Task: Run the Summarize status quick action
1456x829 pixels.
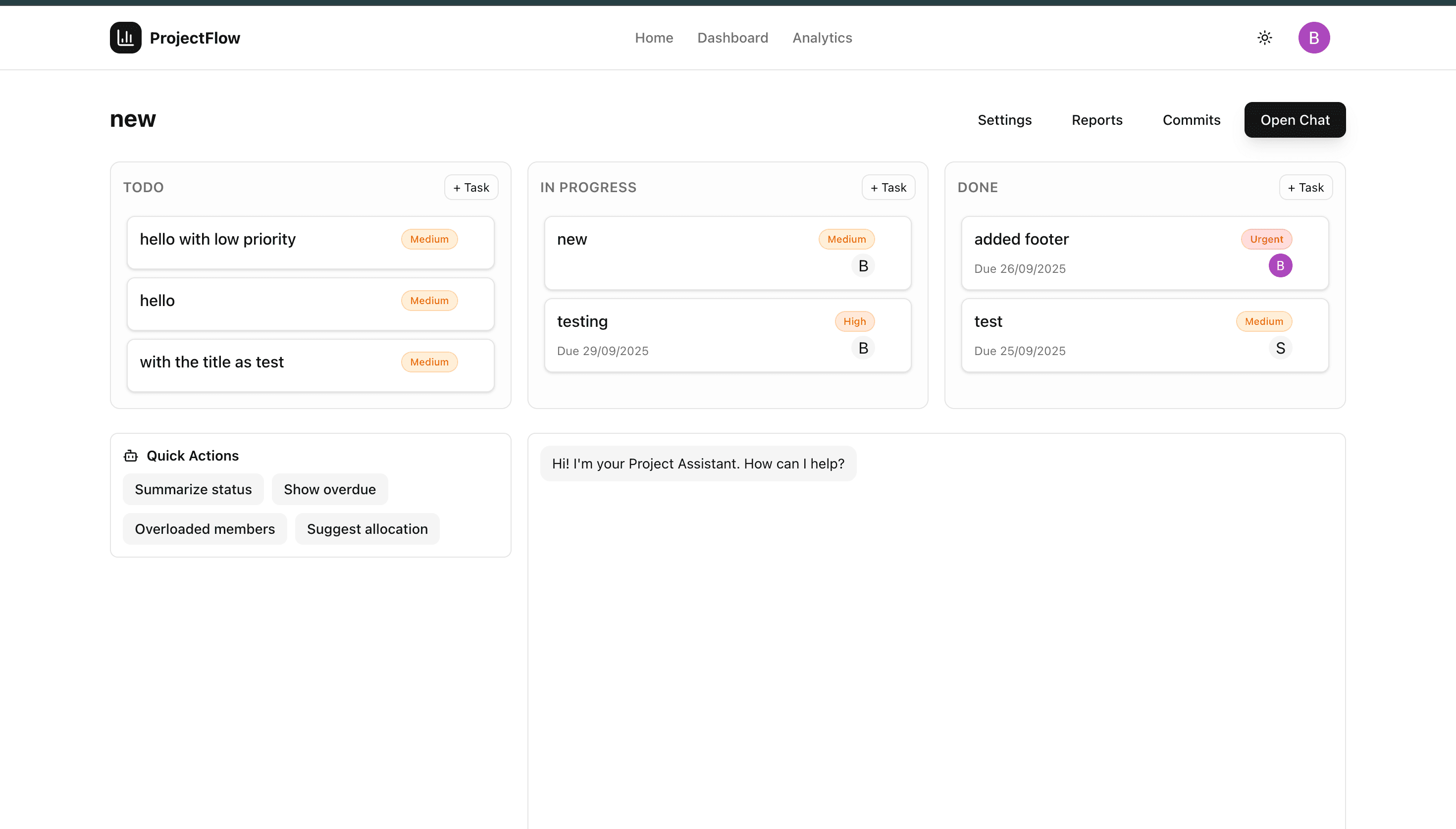Action: point(192,488)
